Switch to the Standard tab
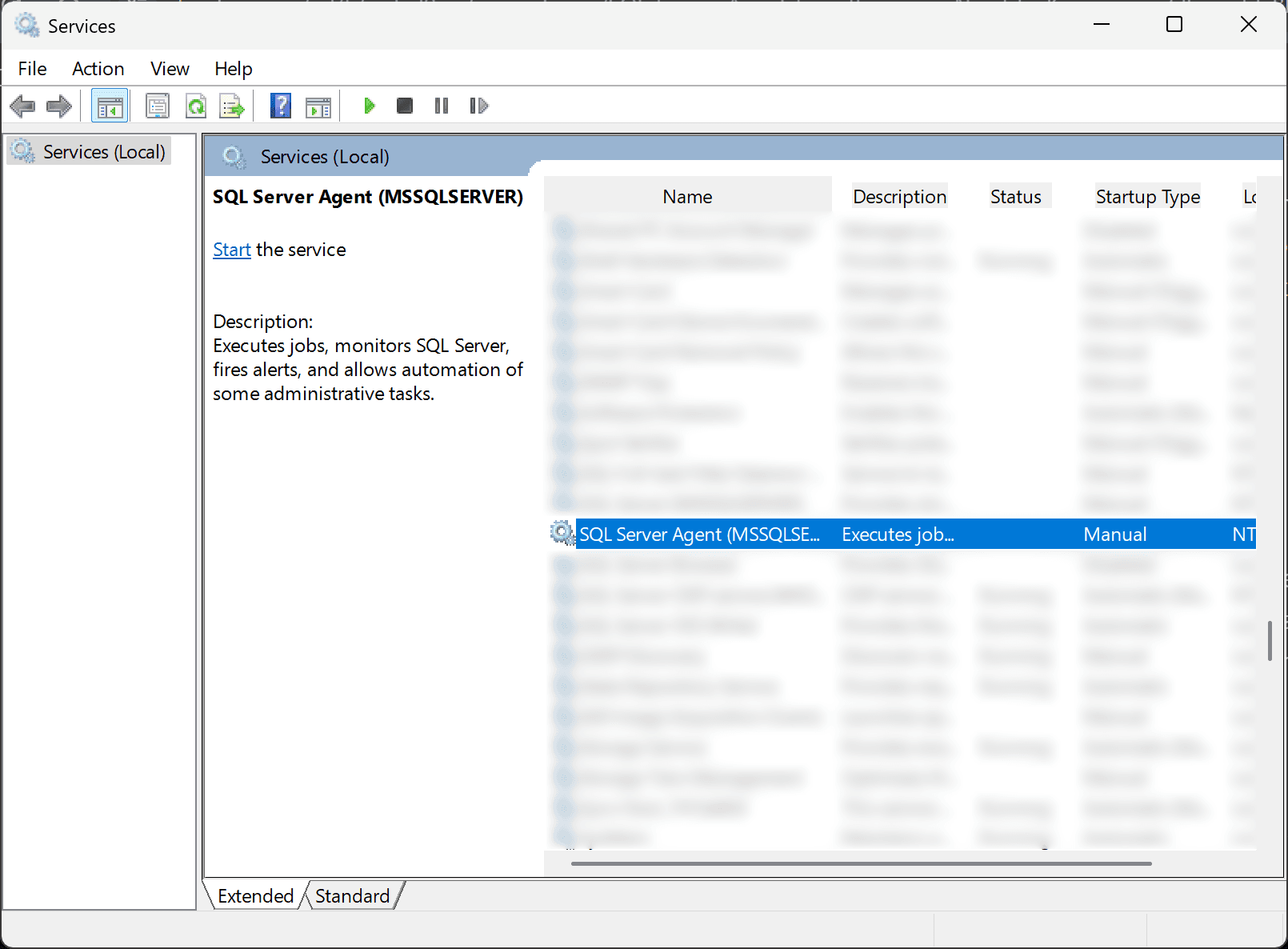1288x949 pixels. pos(352,895)
